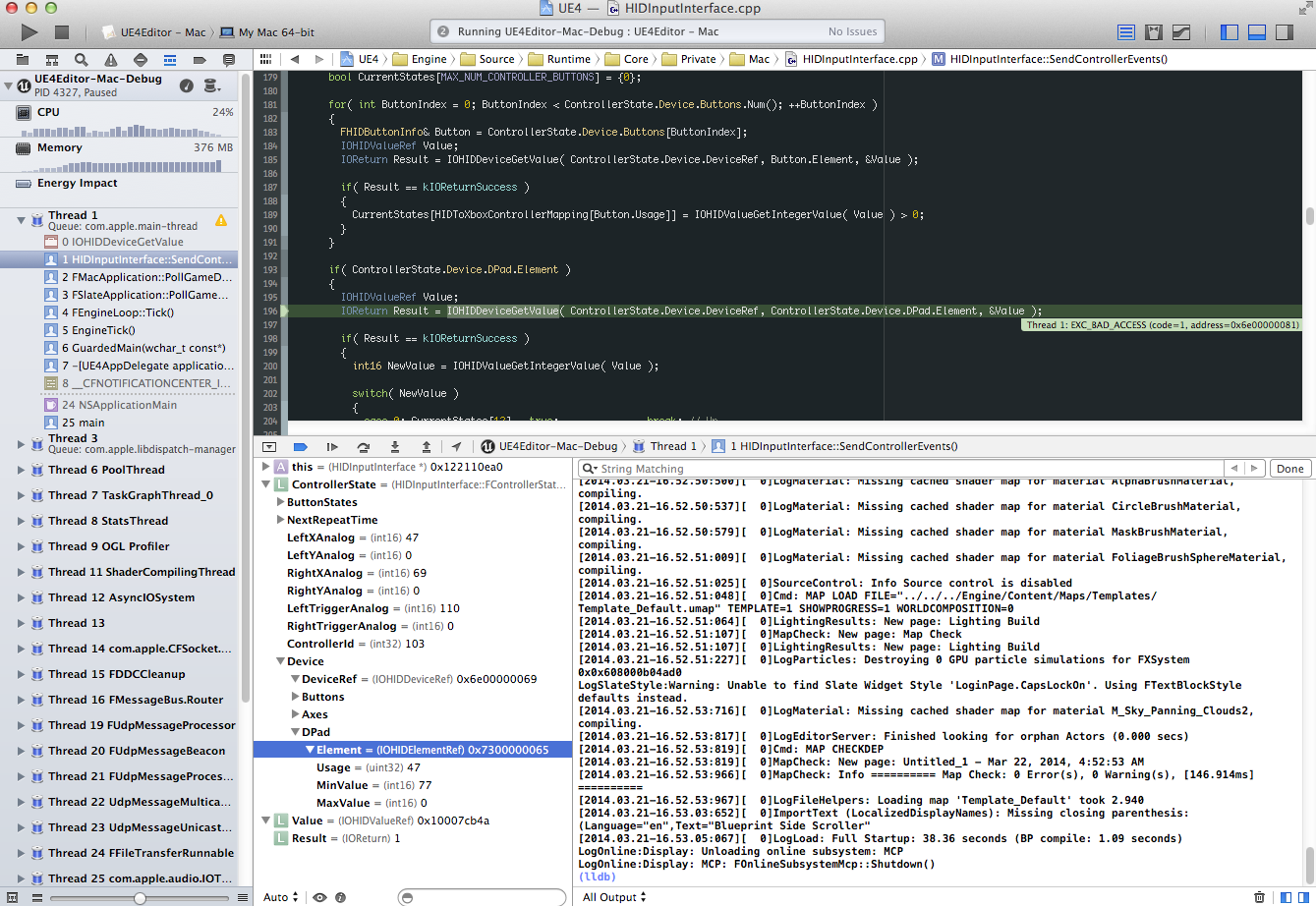Toggle the Debug area visibility
Image resolution: width=1316 pixels, height=906 pixels.
coord(1256,32)
